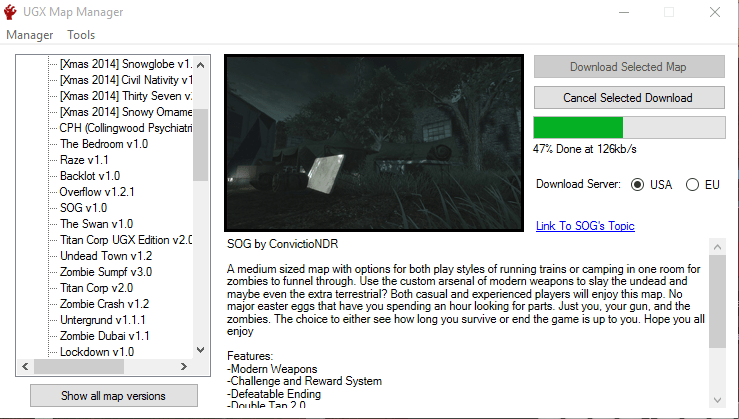Click description panel scrollbar thumb
This screenshot has height=419, width=739.
717,302
